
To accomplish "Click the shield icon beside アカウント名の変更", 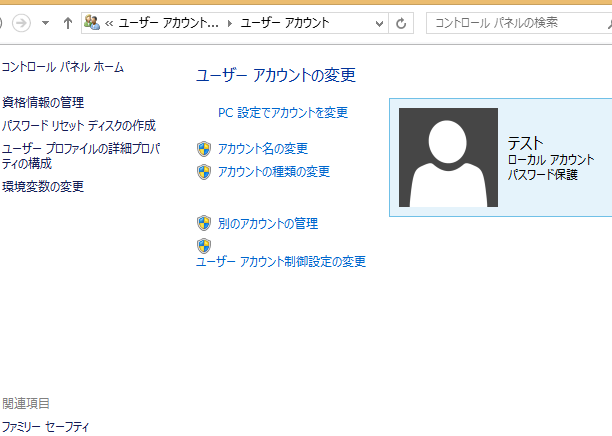I will tap(204, 148).
